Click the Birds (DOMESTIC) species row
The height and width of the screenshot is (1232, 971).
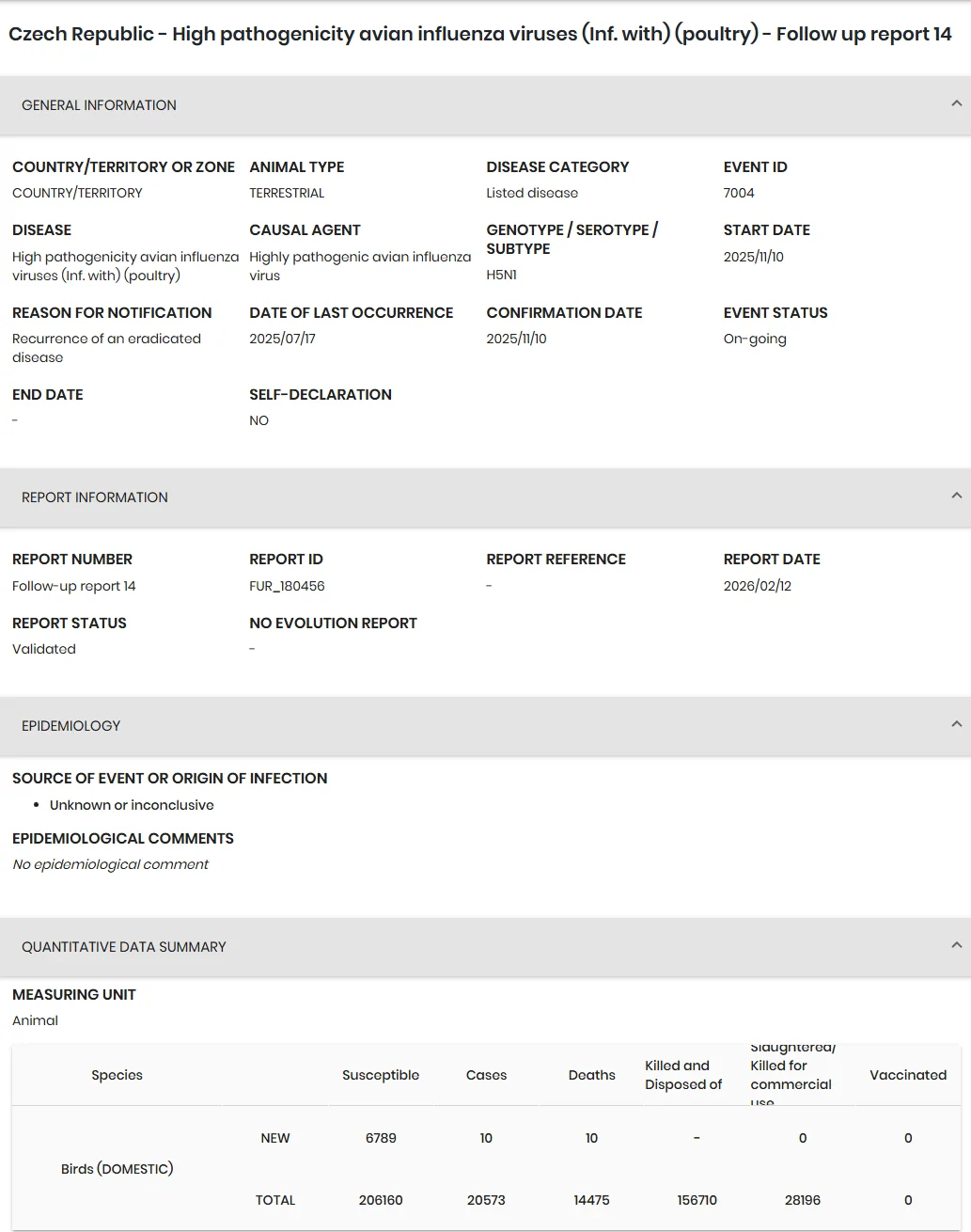[117, 1169]
